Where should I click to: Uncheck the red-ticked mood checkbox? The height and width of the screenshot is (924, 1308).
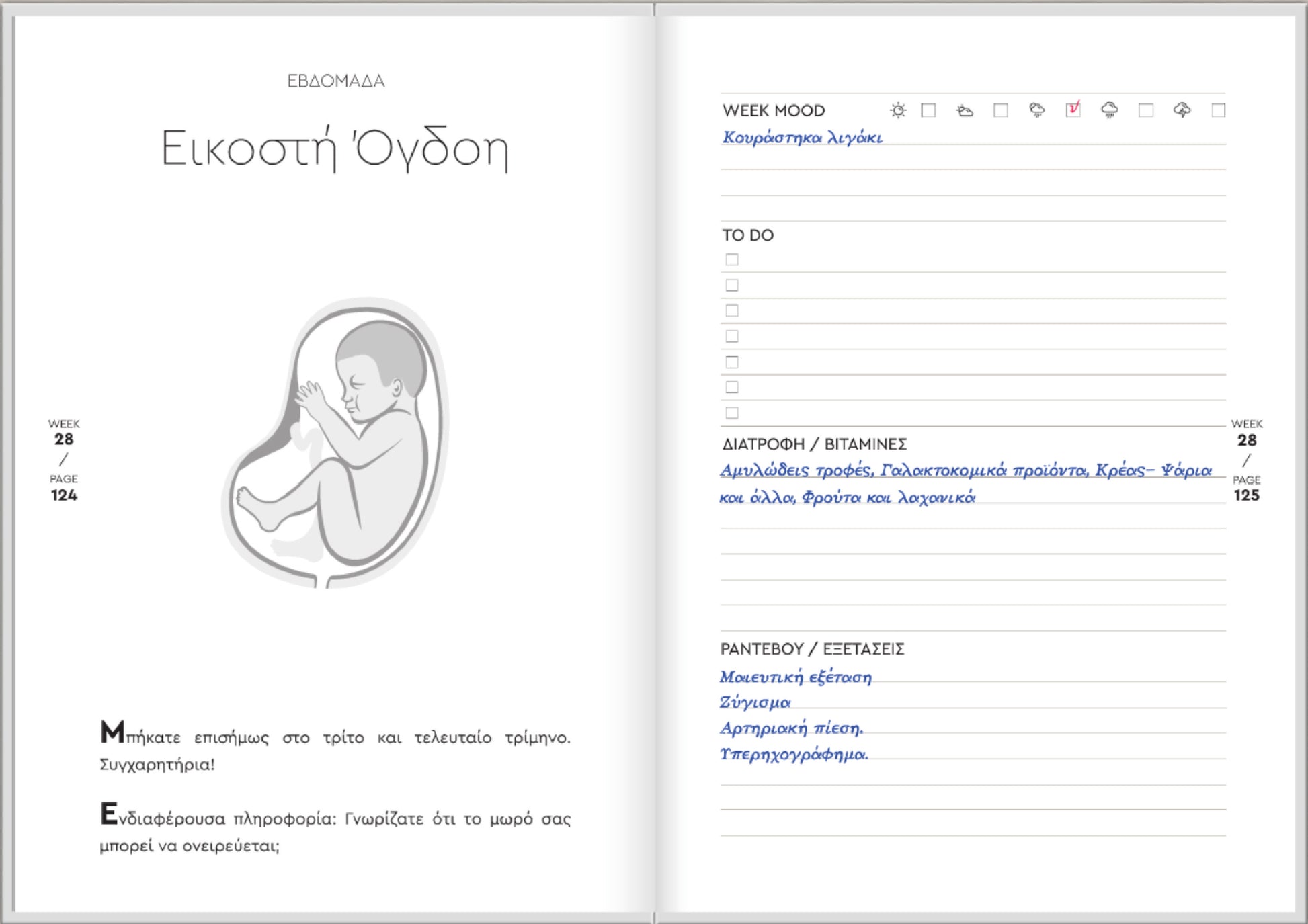click(x=1073, y=110)
